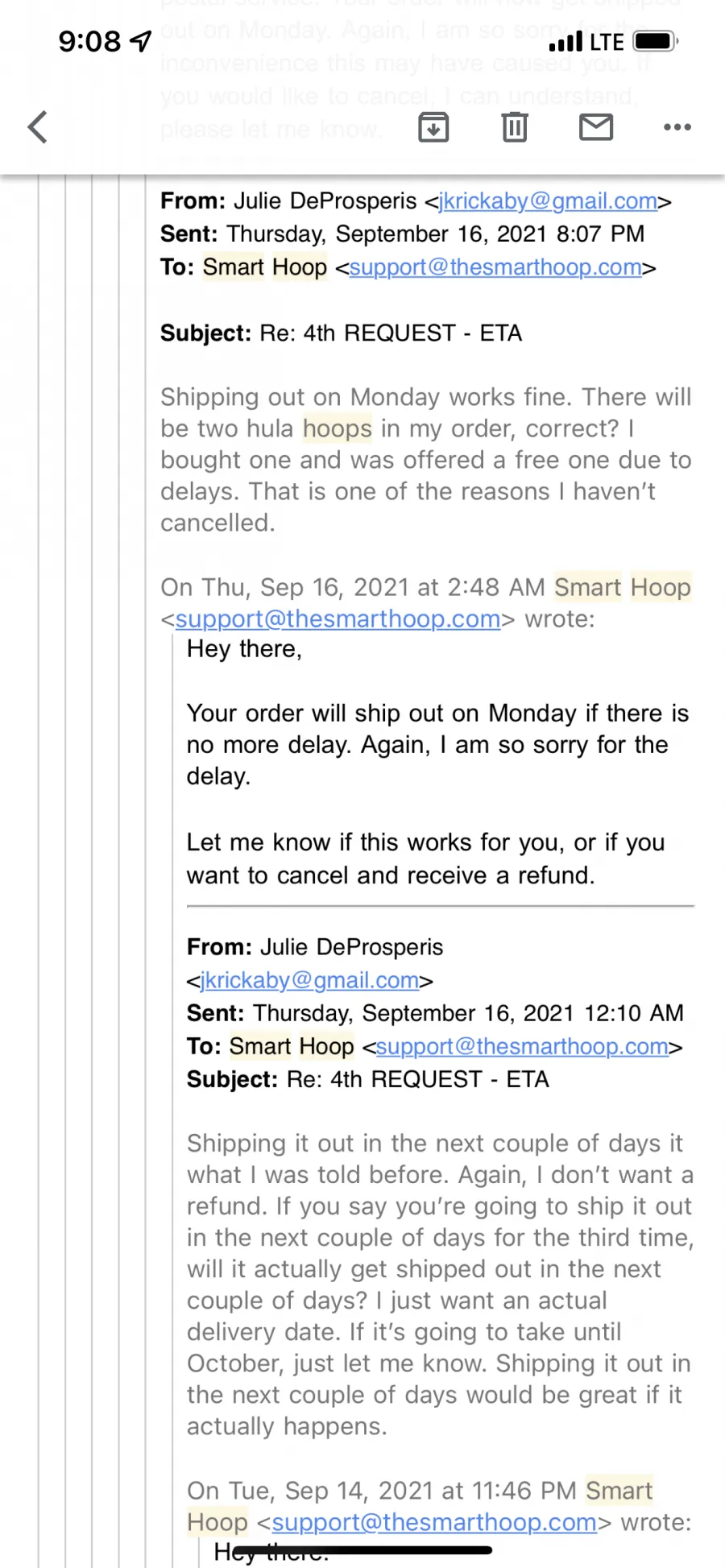Screen dimensions: 725x1568
Task: Tap the location arrow in the status bar
Action: click(141, 41)
